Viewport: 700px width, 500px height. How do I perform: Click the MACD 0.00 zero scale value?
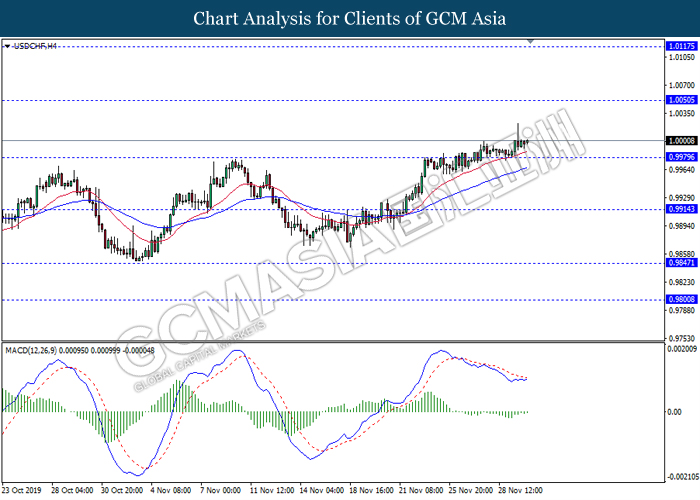pos(675,412)
